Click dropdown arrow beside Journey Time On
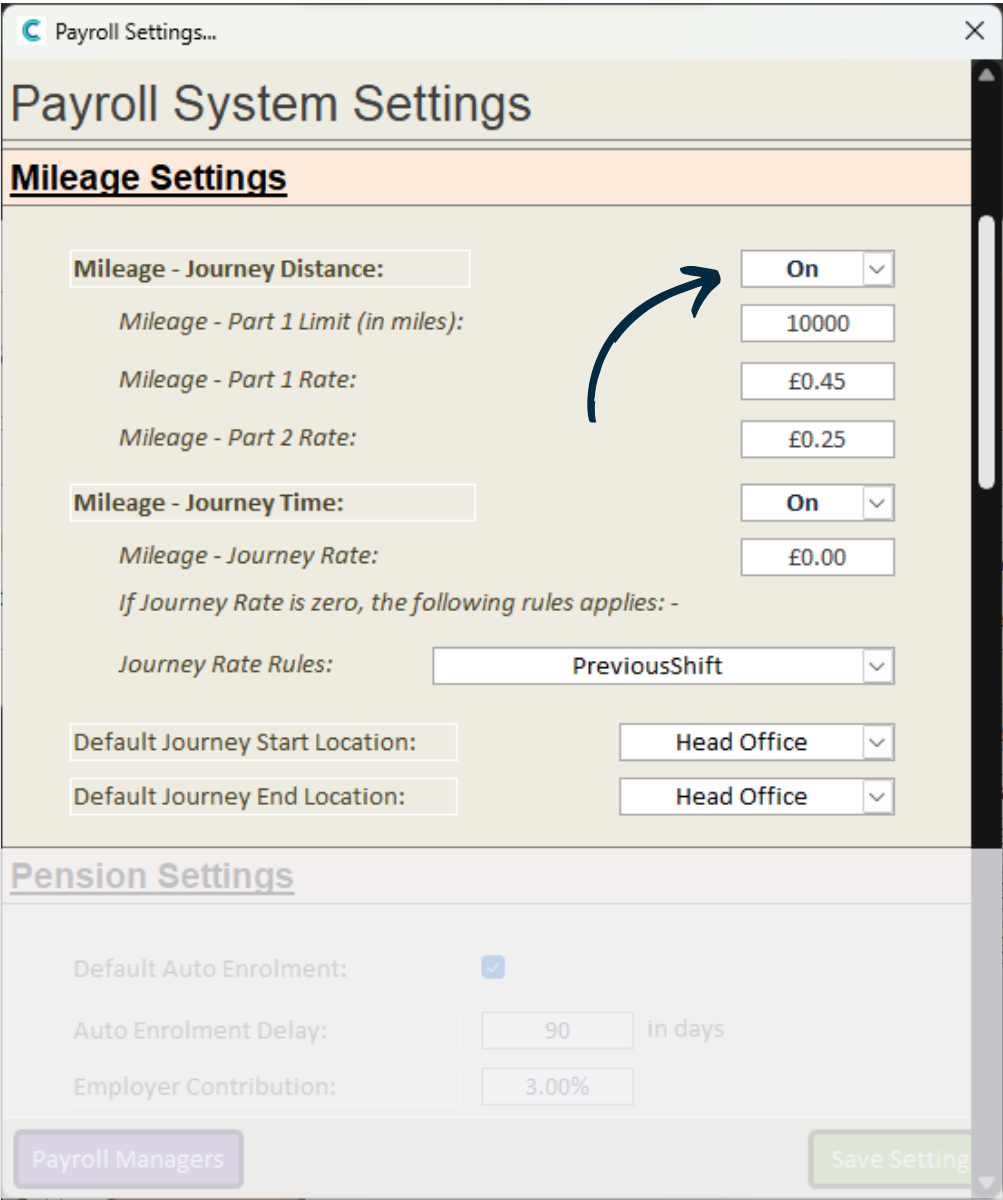 coord(877,503)
